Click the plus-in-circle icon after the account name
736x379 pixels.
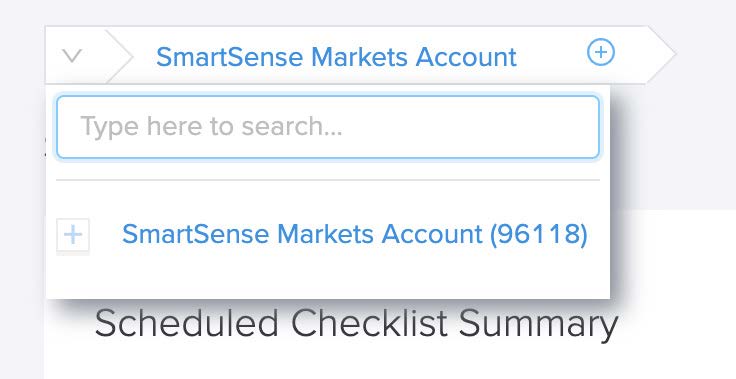[x=601, y=52]
